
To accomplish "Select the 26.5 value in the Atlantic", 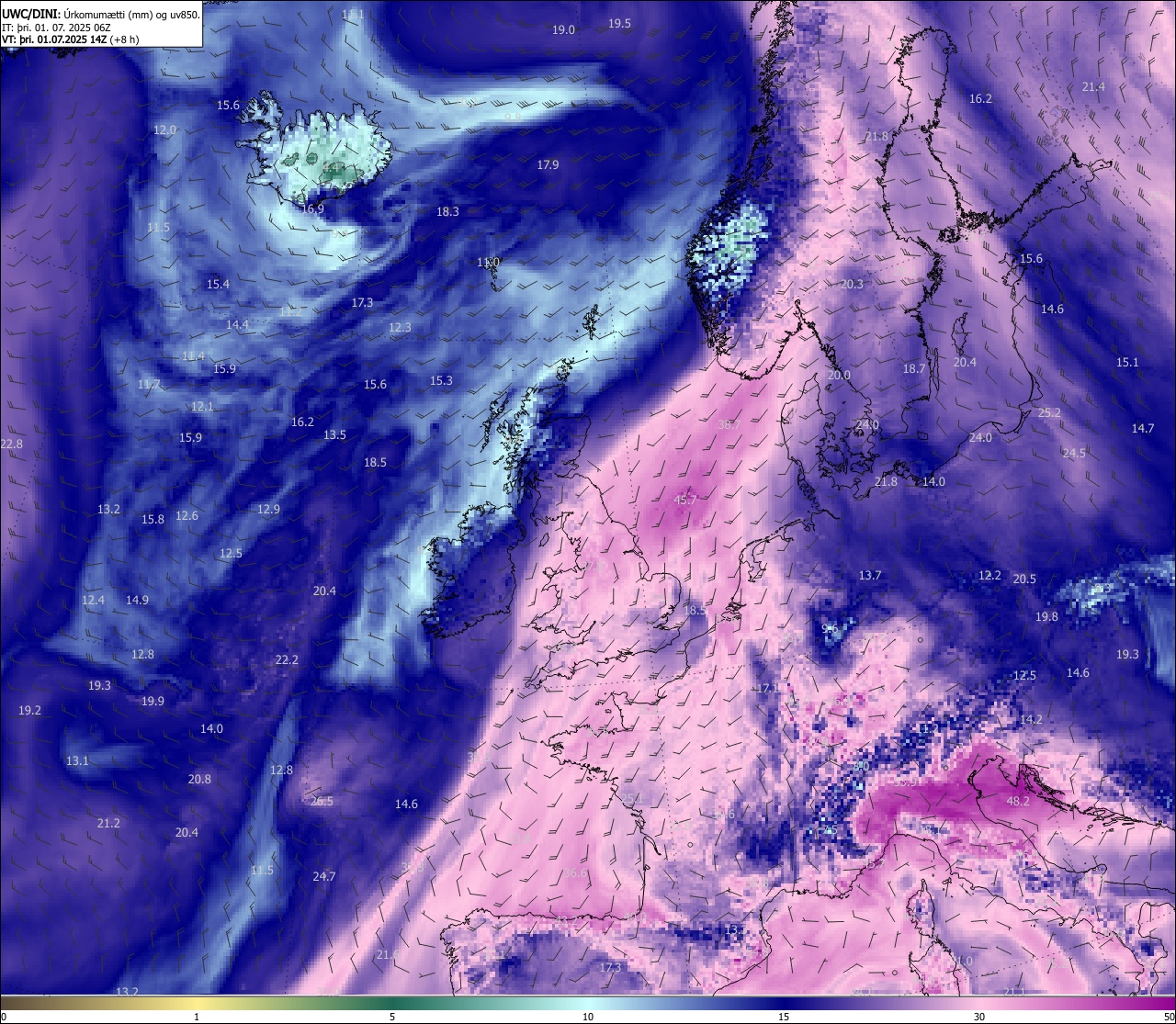I will click(322, 801).
